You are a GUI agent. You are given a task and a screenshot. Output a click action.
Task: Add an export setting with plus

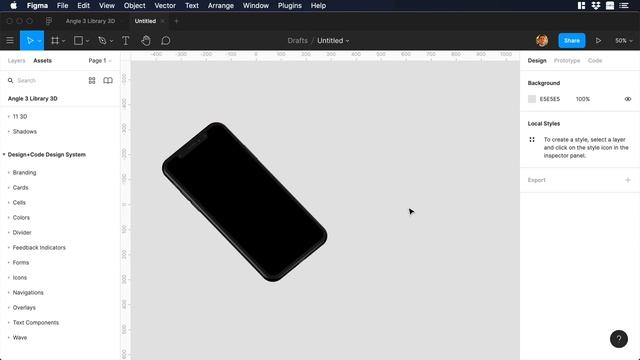click(x=628, y=180)
